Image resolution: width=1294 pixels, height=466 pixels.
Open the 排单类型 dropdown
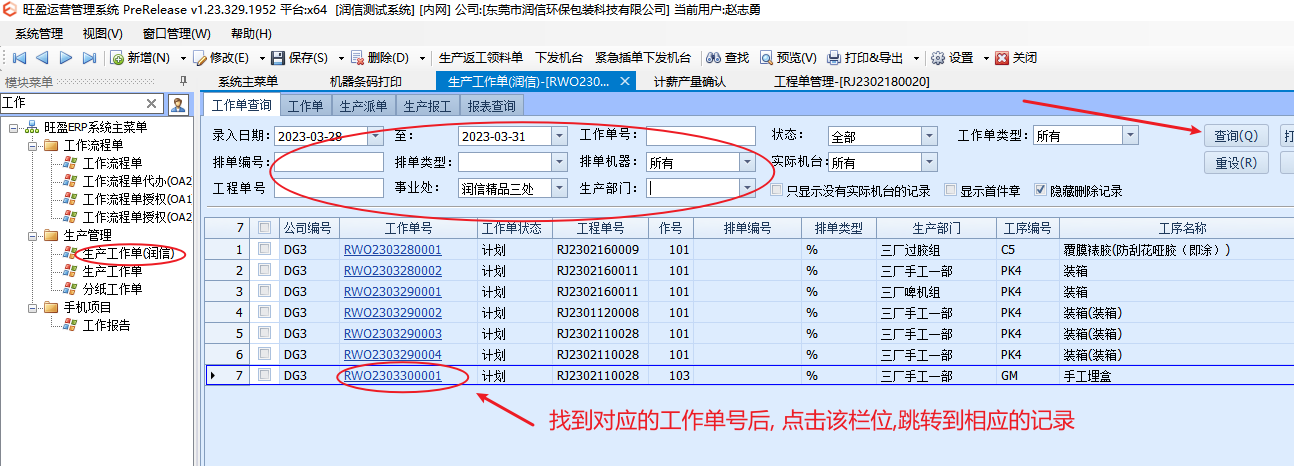click(560, 162)
